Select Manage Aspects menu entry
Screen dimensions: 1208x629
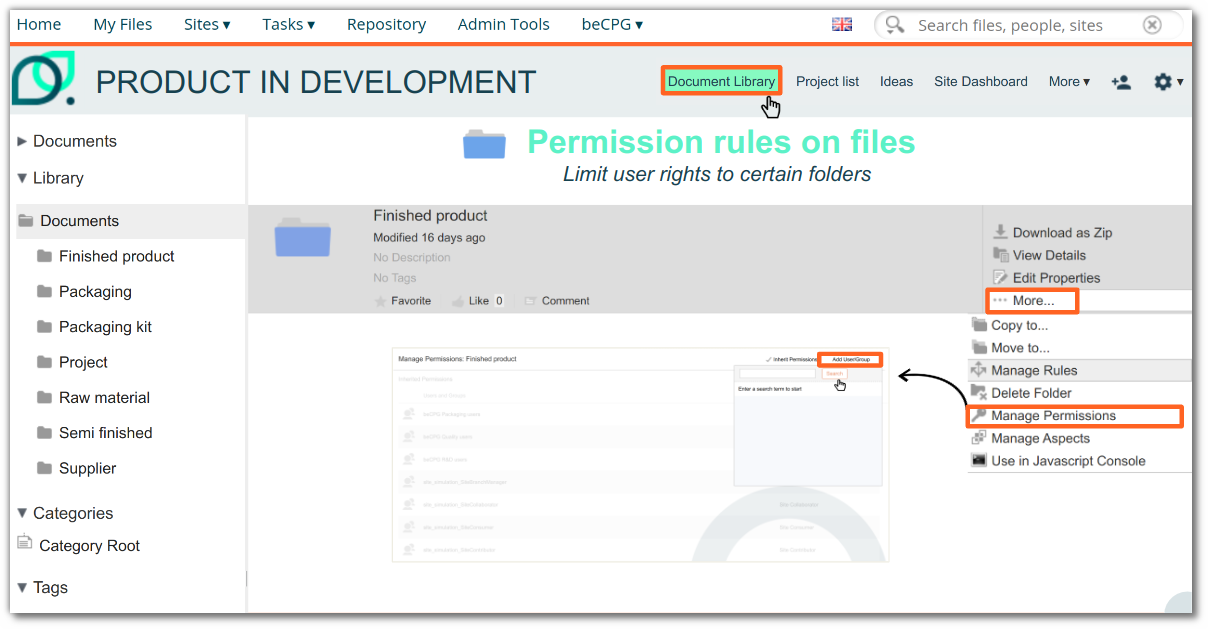(1040, 438)
